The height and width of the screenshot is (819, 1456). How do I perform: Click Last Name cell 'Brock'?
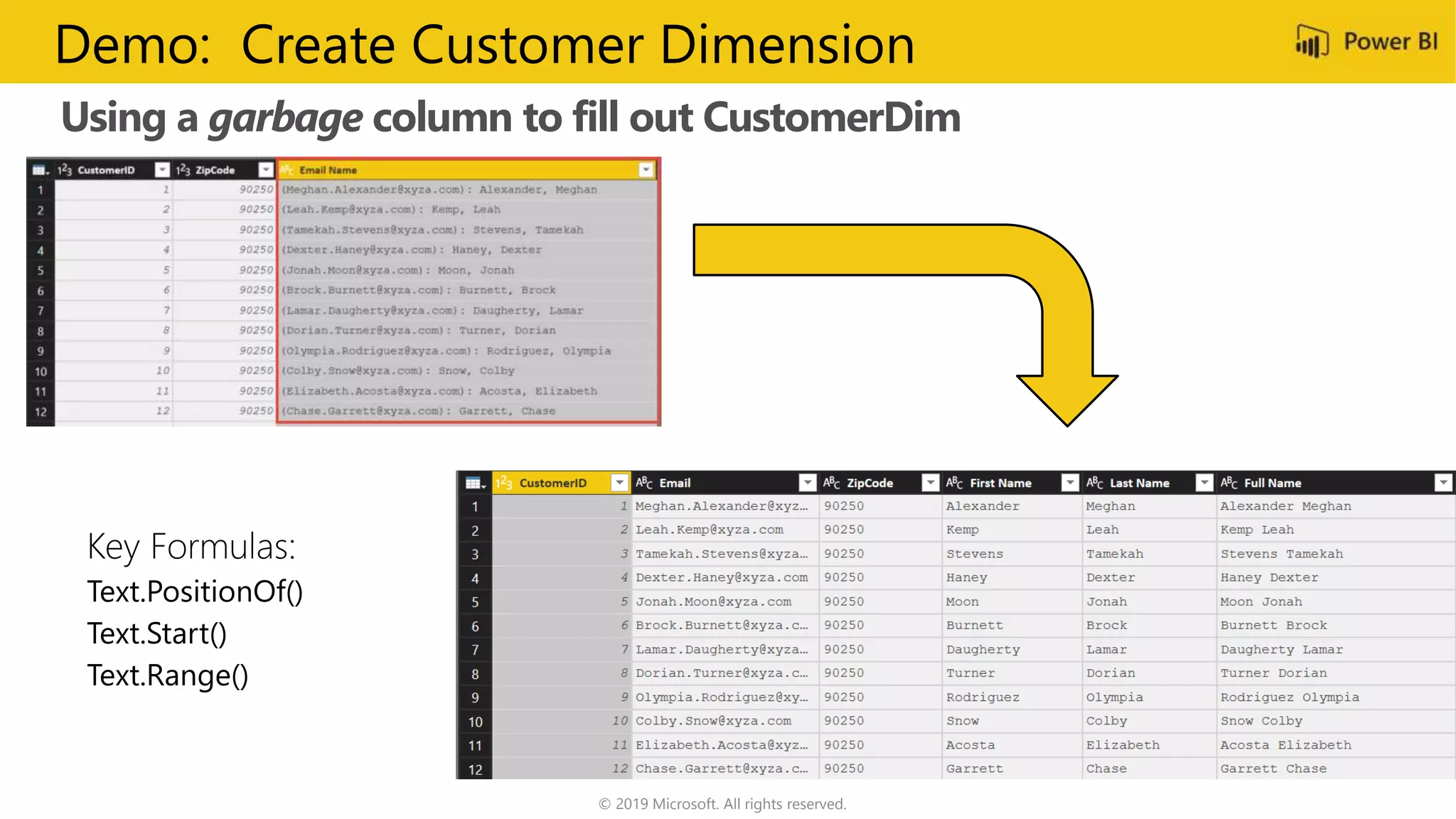coord(1149,626)
